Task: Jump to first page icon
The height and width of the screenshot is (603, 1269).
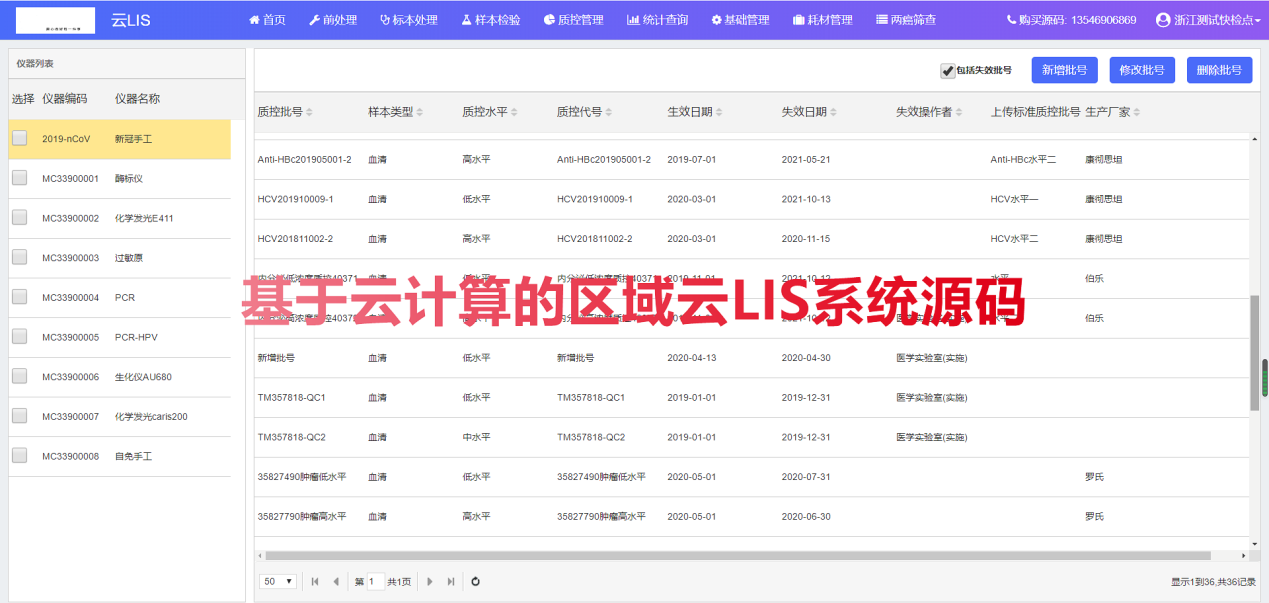Action: pos(315,581)
